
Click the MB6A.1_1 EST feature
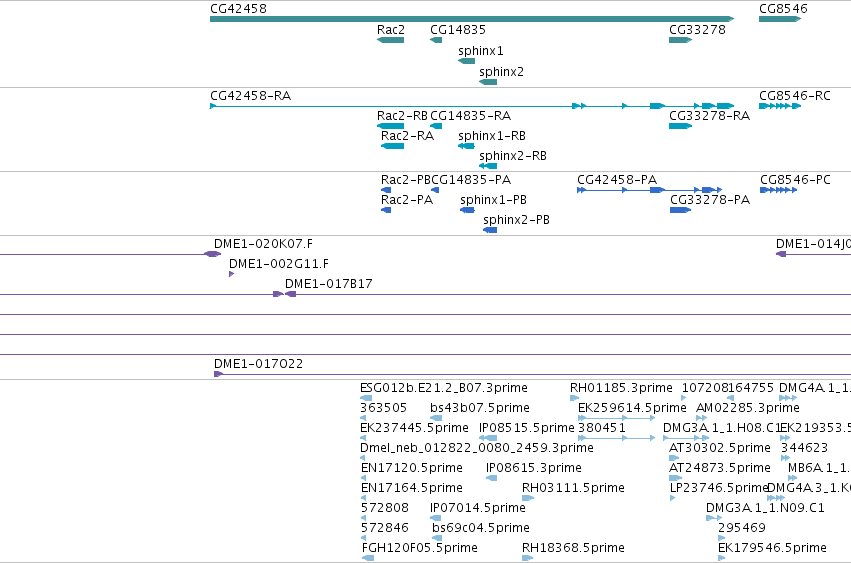(792, 478)
